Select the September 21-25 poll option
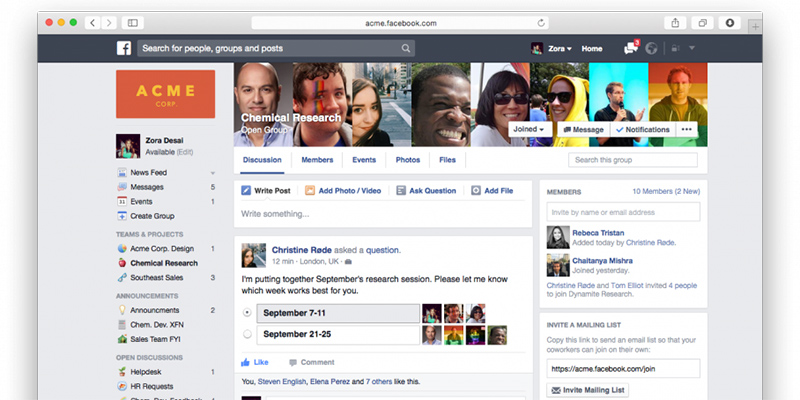Viewport: 800px width, 400px height. [x=248, y=336]
